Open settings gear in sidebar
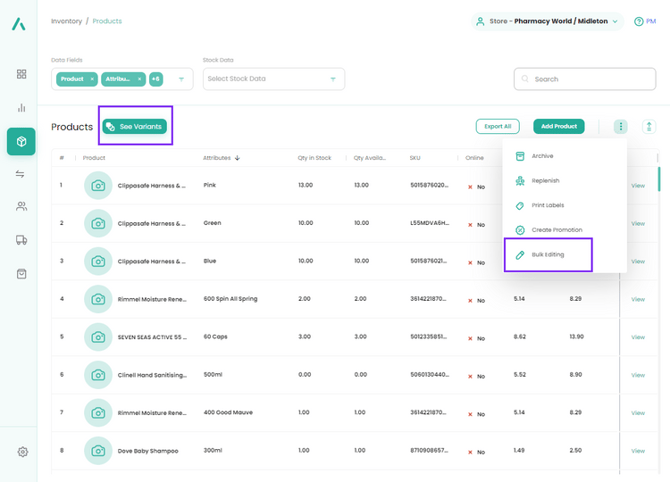Image resolution: width=670 pixels, height=482 pixels. coord(22,452)
